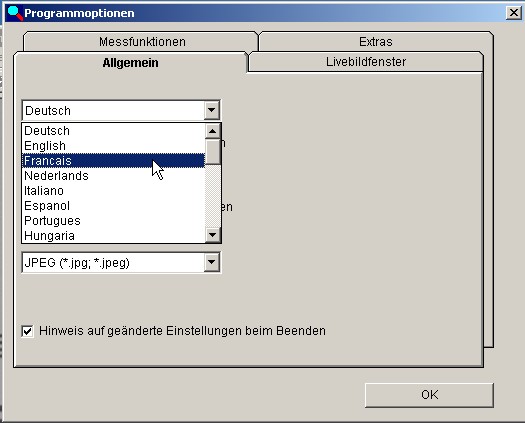Pick Italiano from the language list
The image size is (525, 423).
113,191
